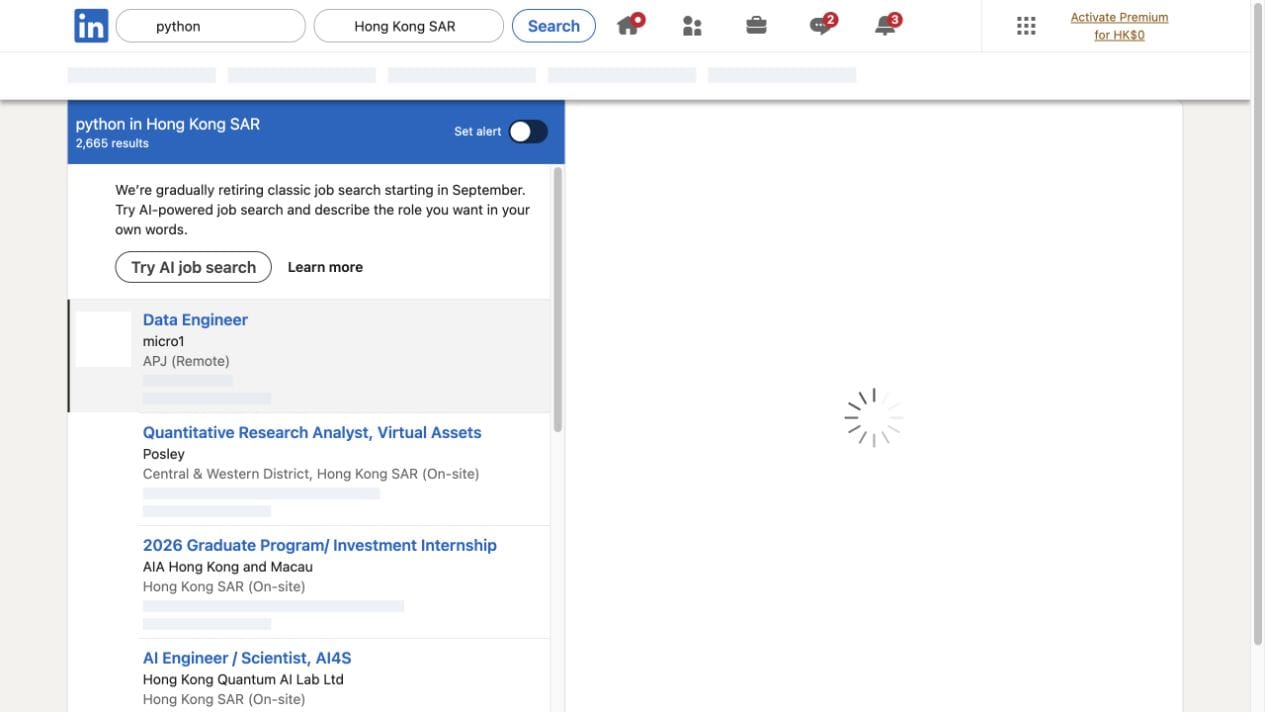Click the Search button

point(554,26)
